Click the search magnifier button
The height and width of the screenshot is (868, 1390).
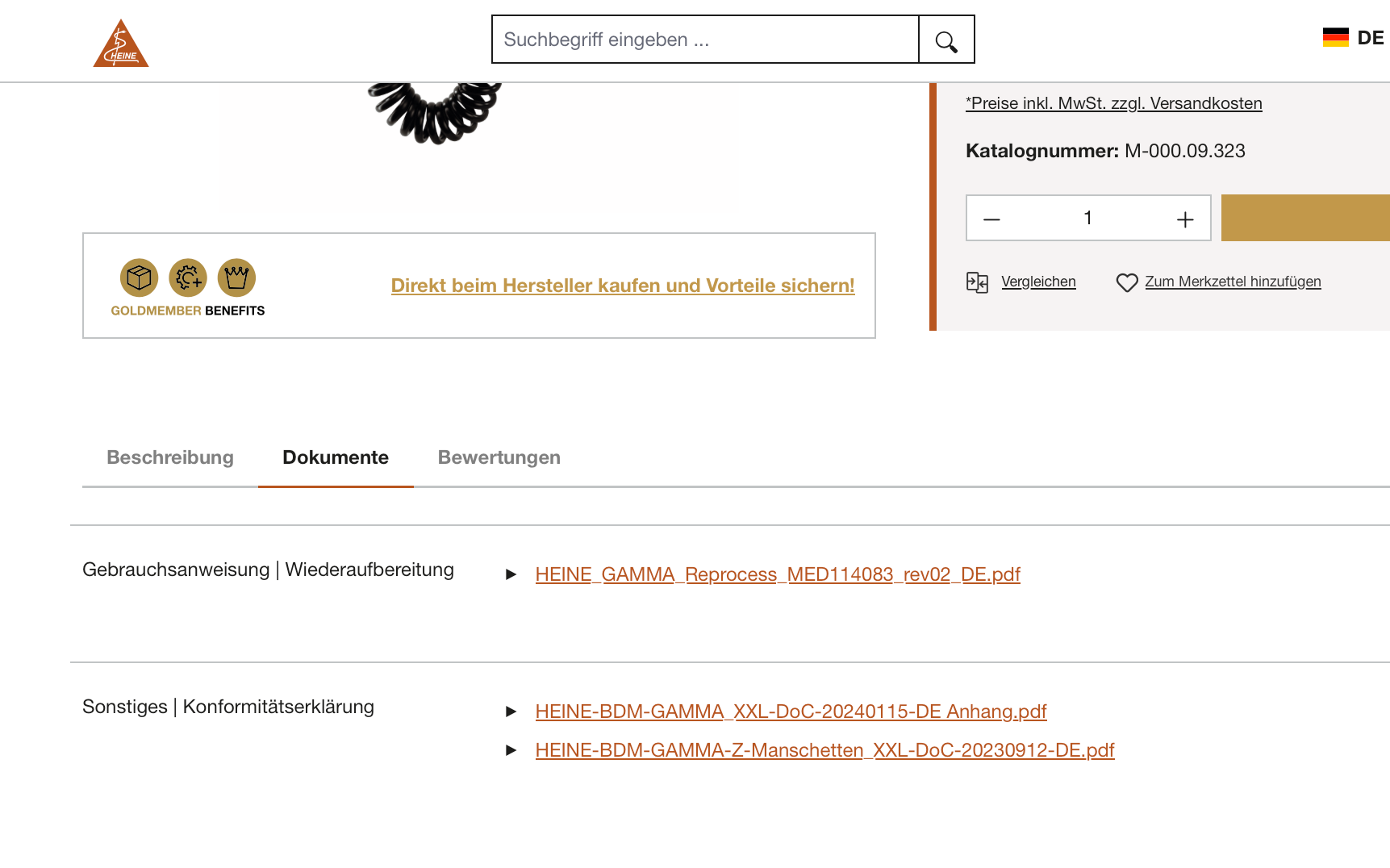(946, 40)
